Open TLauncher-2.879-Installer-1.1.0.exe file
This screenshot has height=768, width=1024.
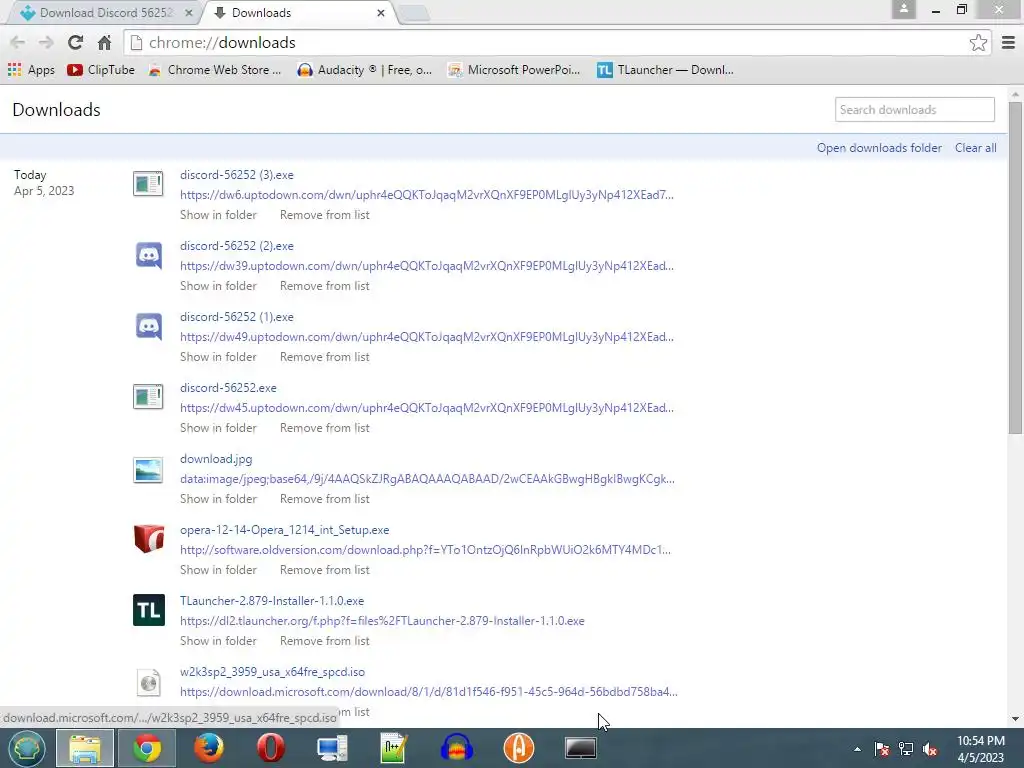pyautogui.click(x=272, y=601)
